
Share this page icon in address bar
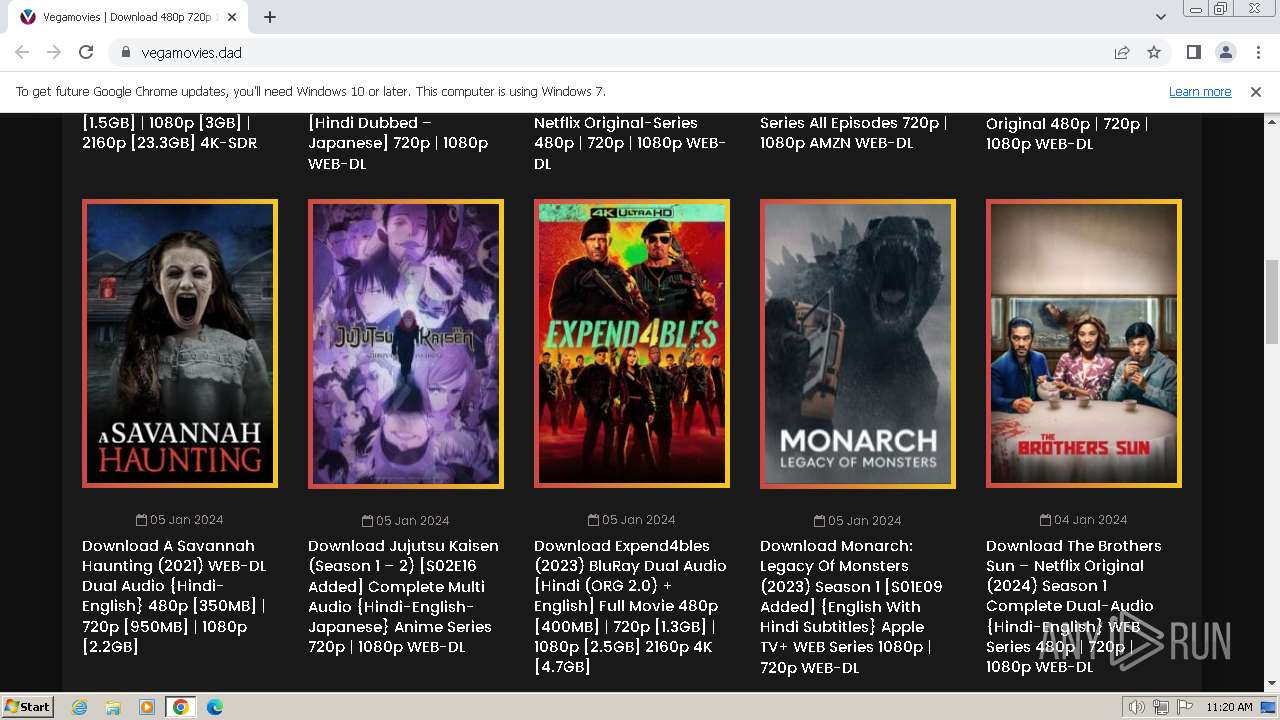point(1122,52)
